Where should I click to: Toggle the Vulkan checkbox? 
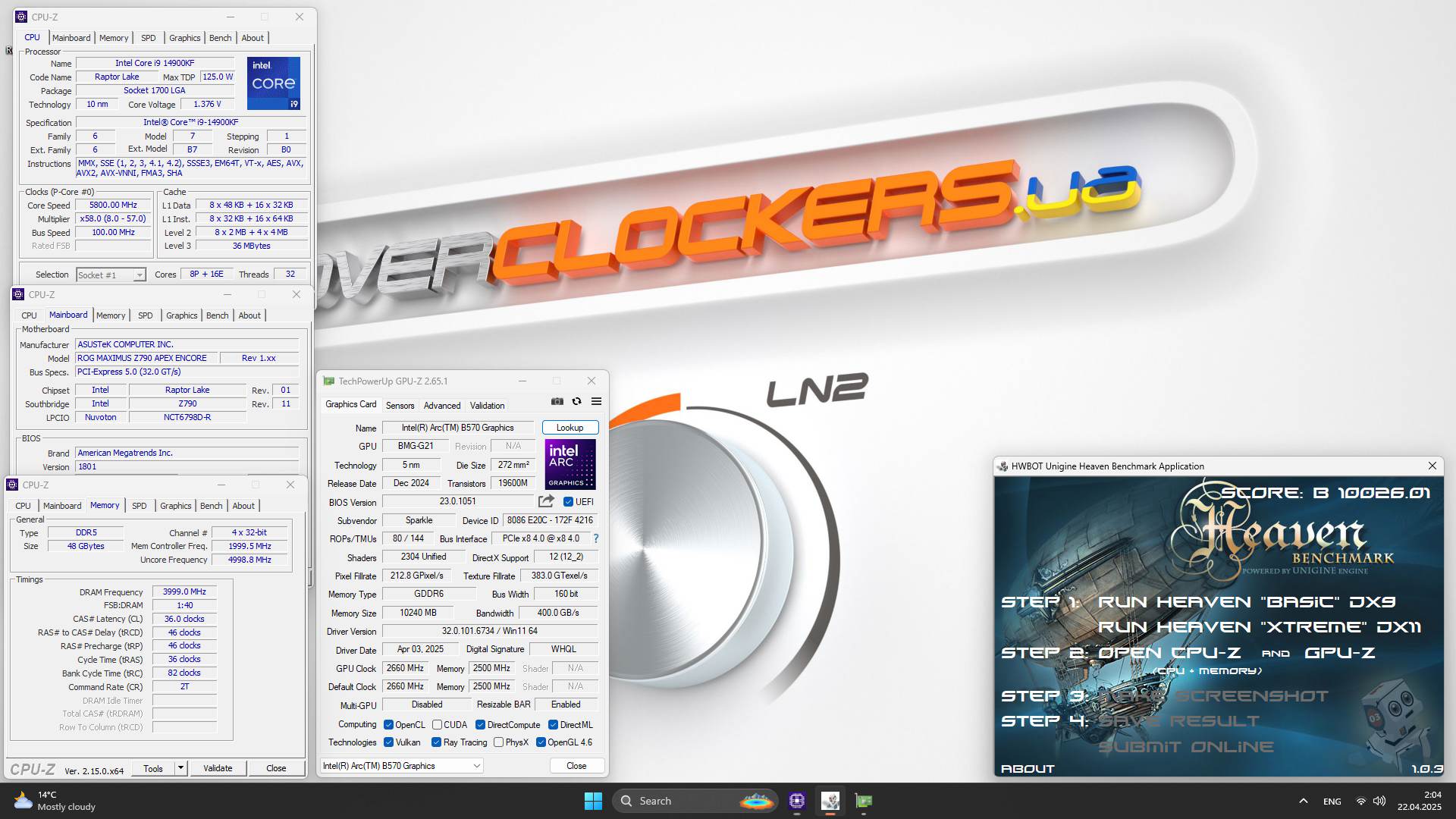[388, 742]
